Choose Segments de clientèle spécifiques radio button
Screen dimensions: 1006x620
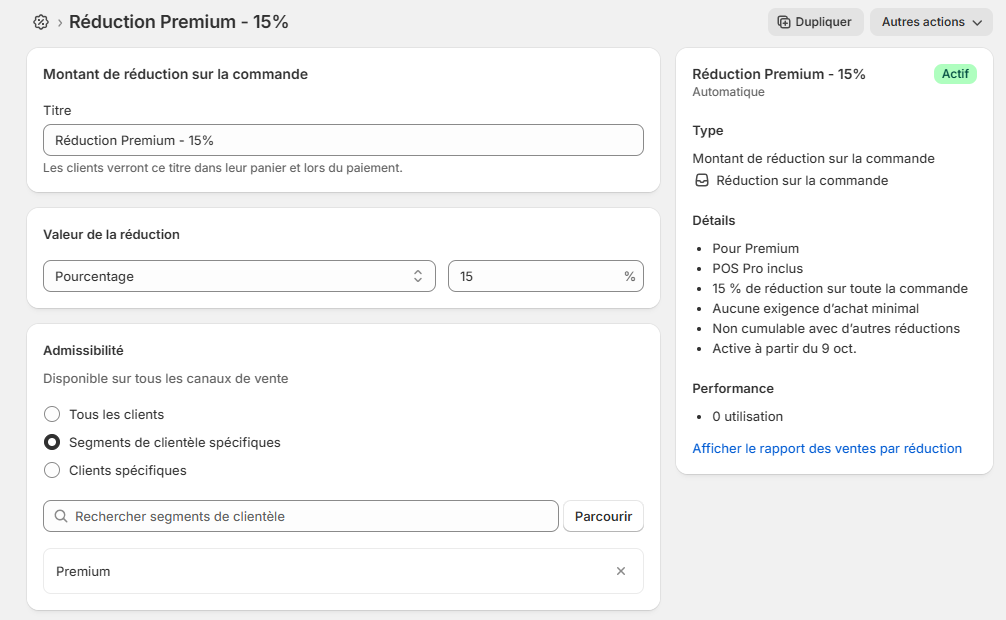[52, 442]
